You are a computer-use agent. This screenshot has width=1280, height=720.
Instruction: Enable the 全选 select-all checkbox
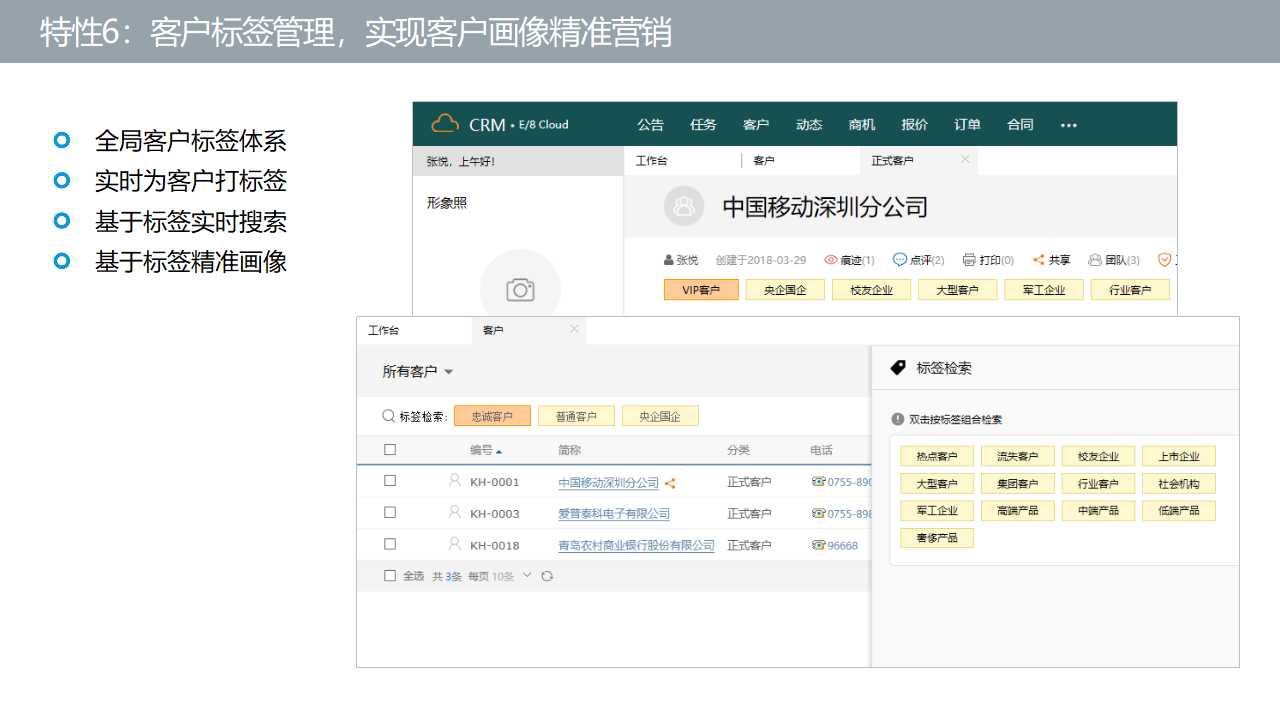390,576
